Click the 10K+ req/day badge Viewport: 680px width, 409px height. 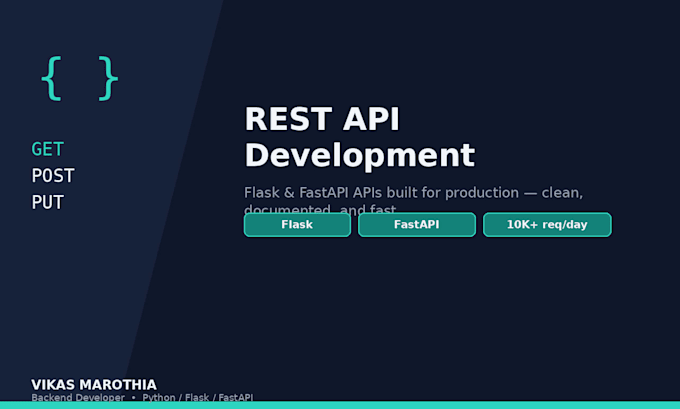pyautogui.click(x=547, y=225)
